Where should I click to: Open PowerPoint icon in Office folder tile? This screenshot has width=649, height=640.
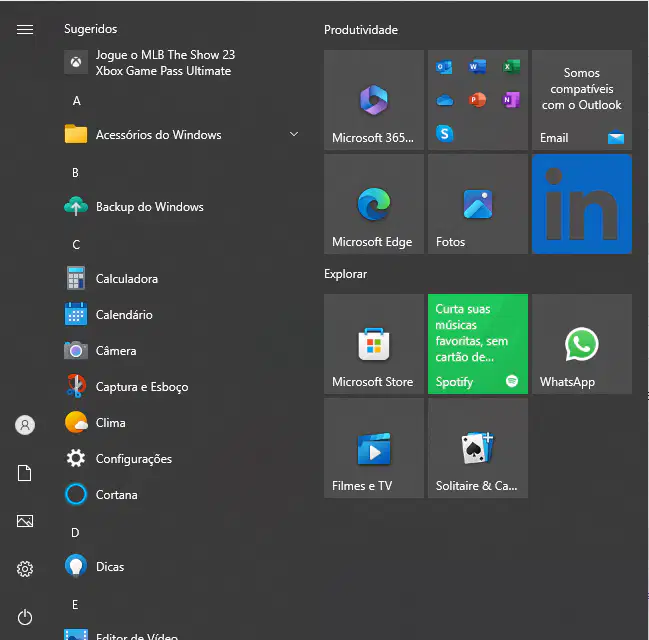click(x=477, y=100)
